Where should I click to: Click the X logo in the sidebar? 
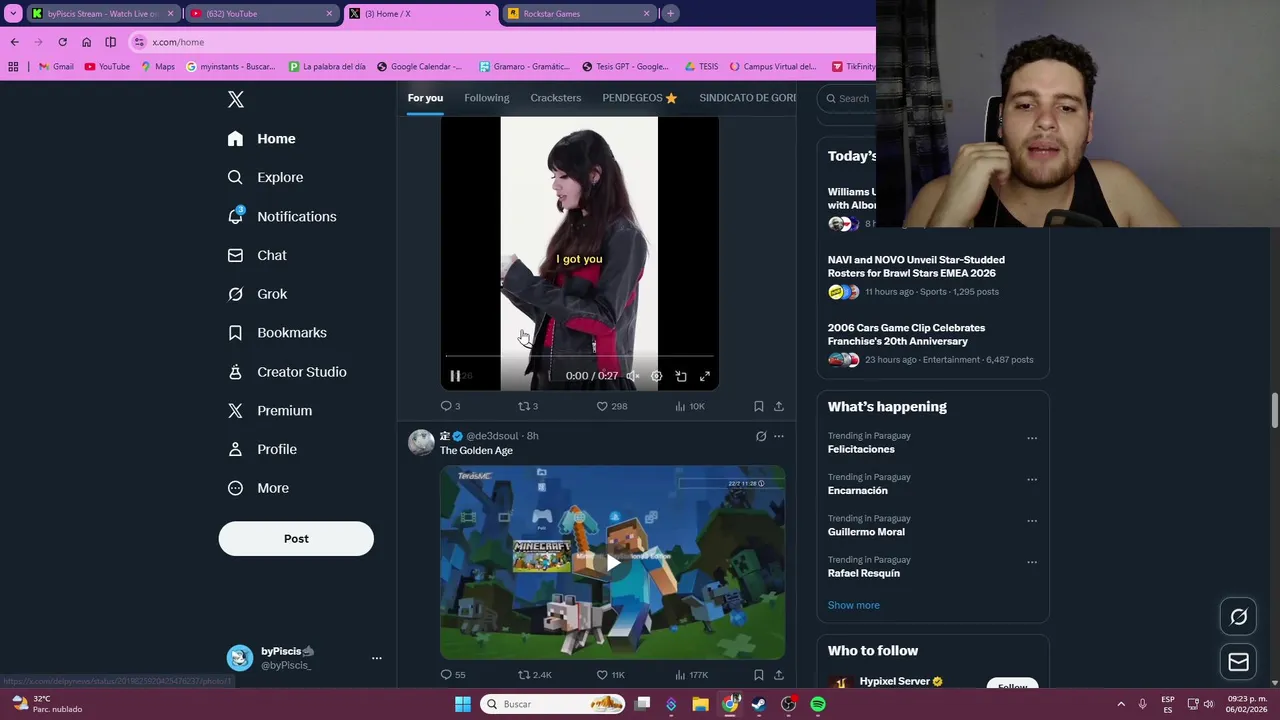click(x=236, y=99)
